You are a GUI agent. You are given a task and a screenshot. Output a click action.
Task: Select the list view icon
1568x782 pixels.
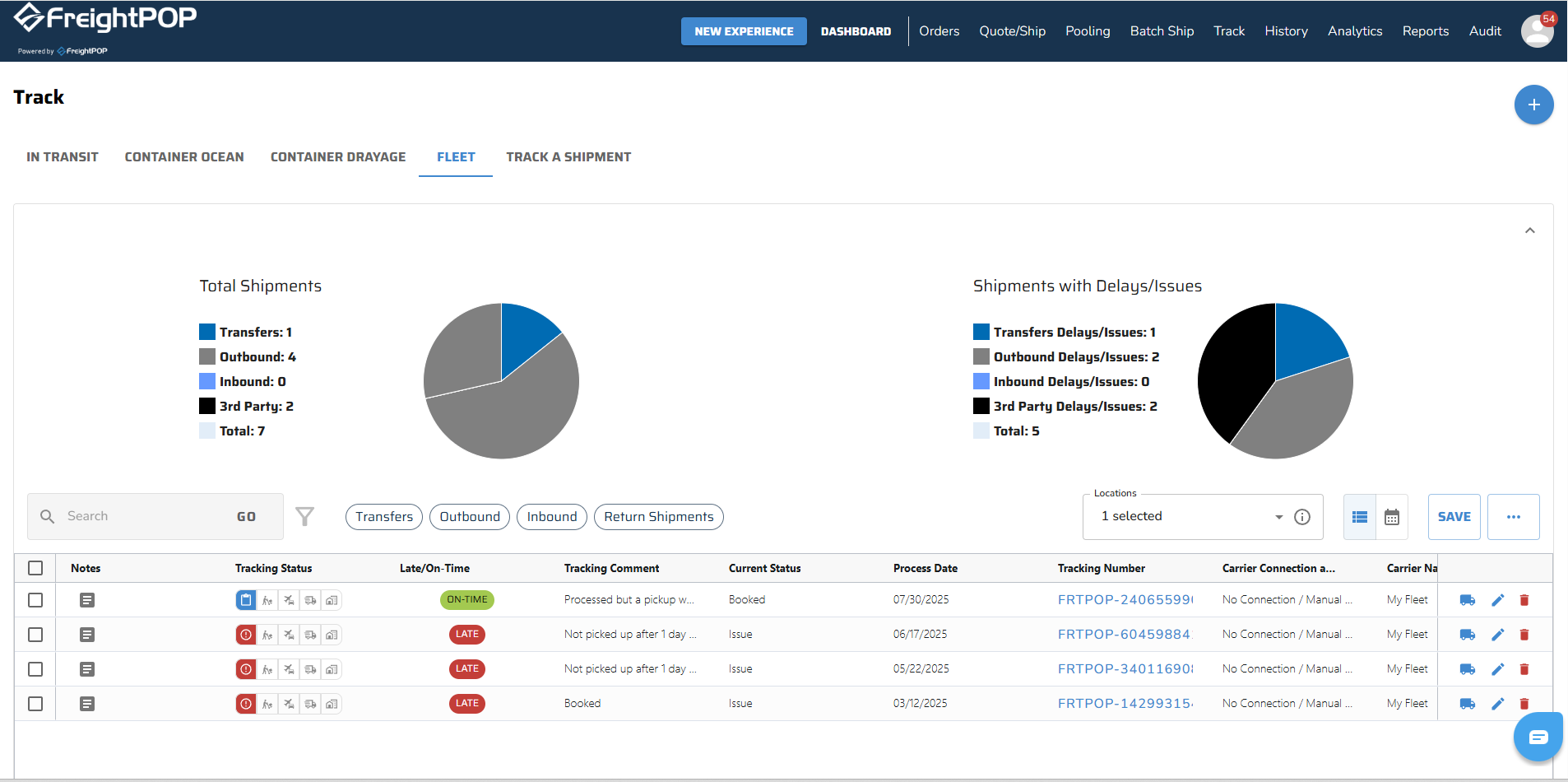coord(1360,517)
